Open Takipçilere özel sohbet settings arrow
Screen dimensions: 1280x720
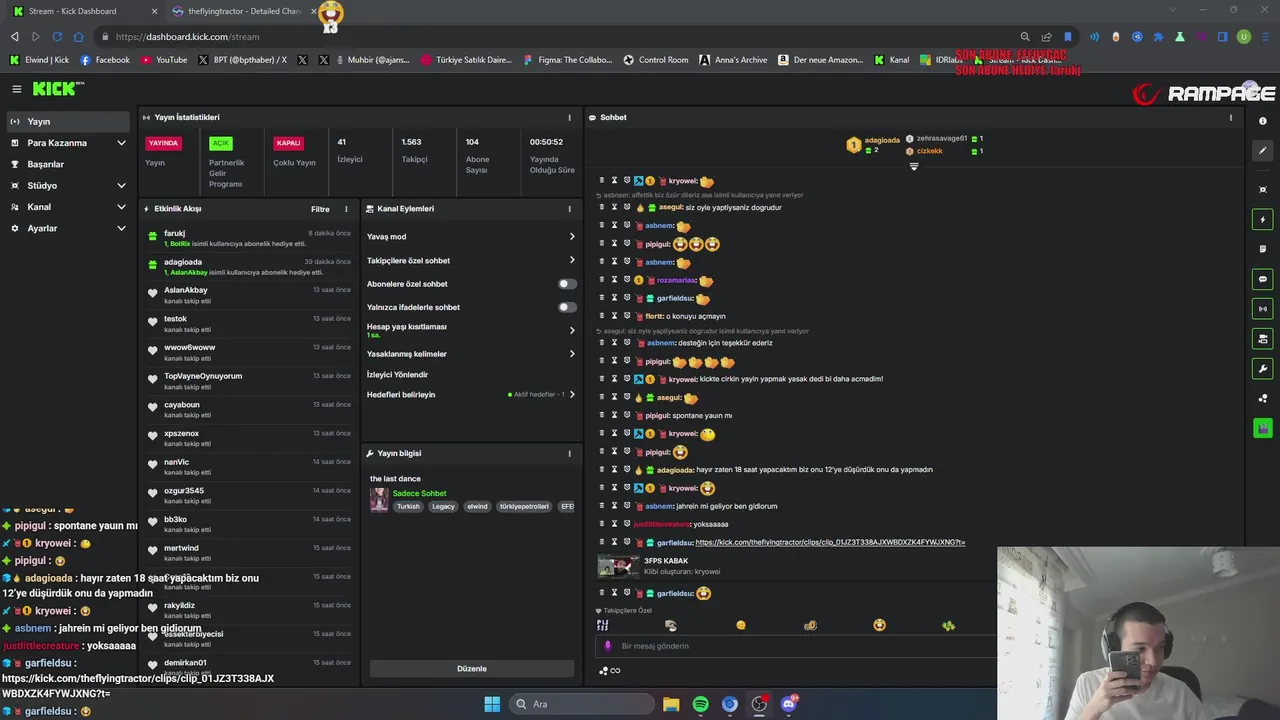[572, 260]
